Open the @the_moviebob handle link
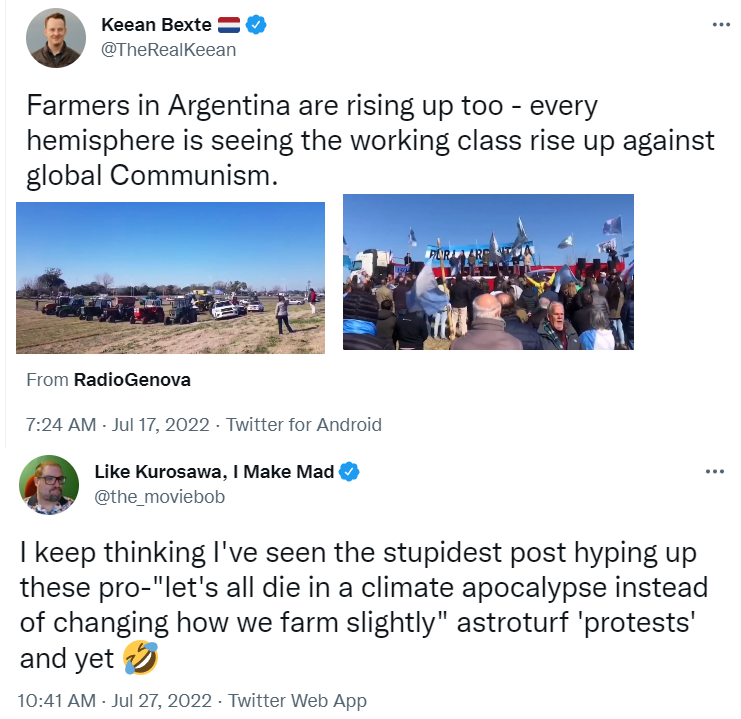This screenshot has height=719, width=741. (x=160, y=495)
